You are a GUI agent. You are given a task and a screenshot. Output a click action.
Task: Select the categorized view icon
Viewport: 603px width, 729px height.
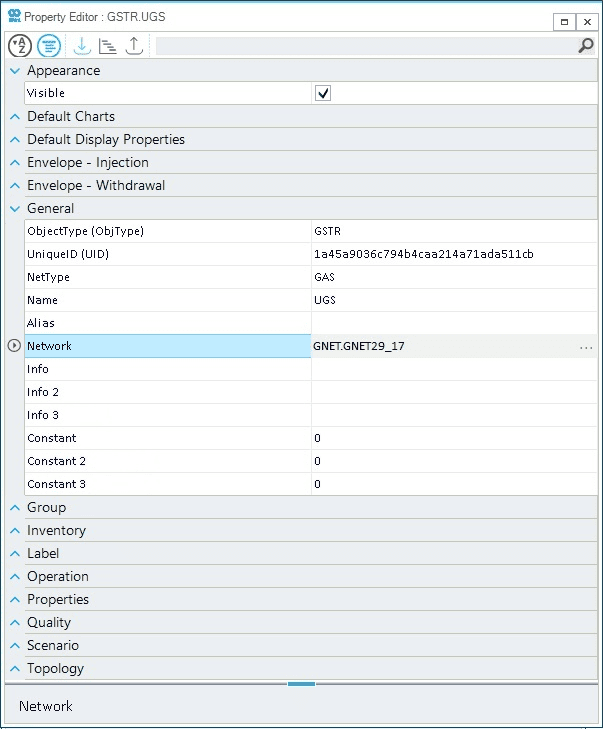pos(49,45)
